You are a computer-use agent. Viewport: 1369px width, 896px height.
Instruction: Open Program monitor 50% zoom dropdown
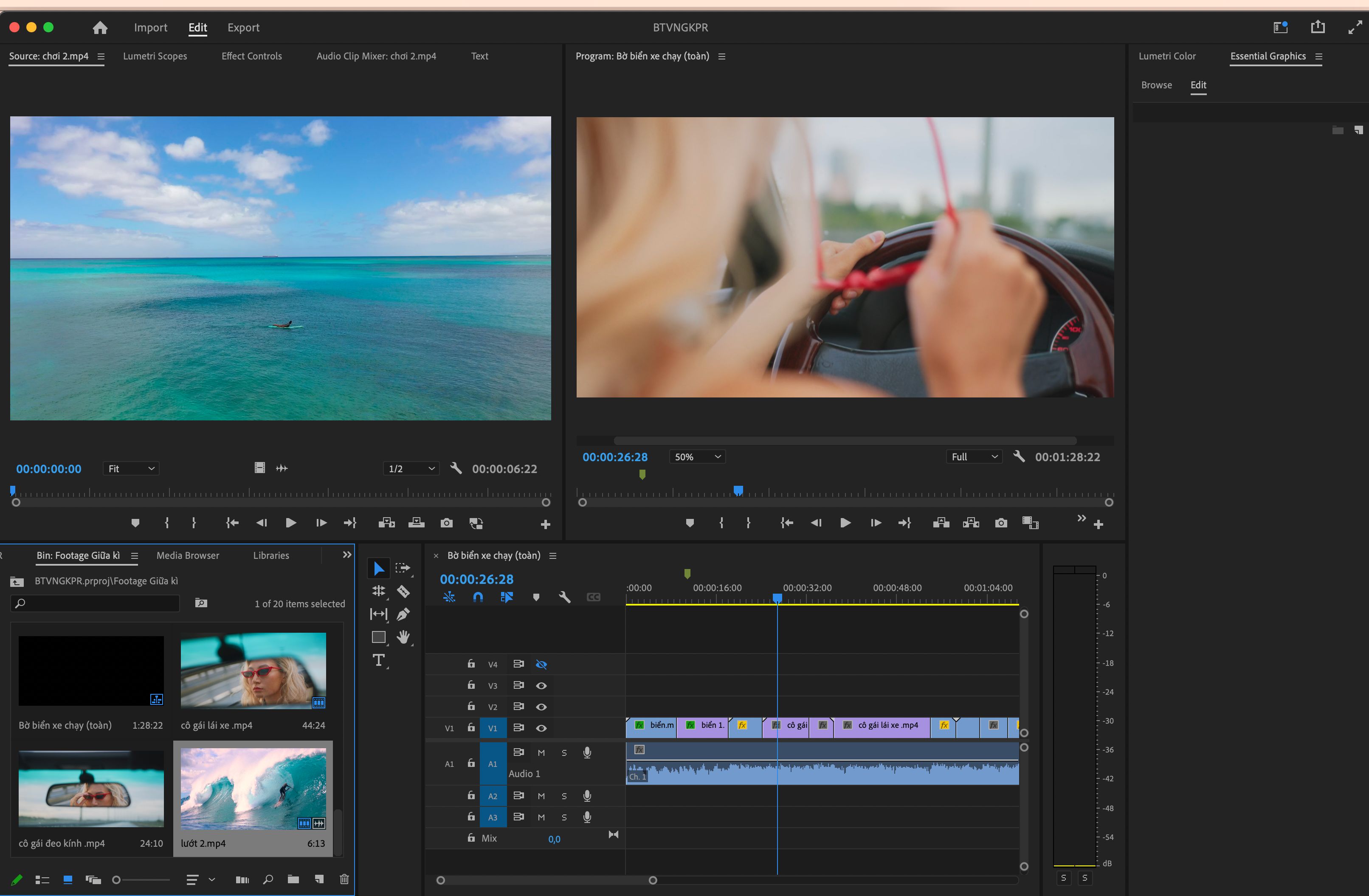697,456
